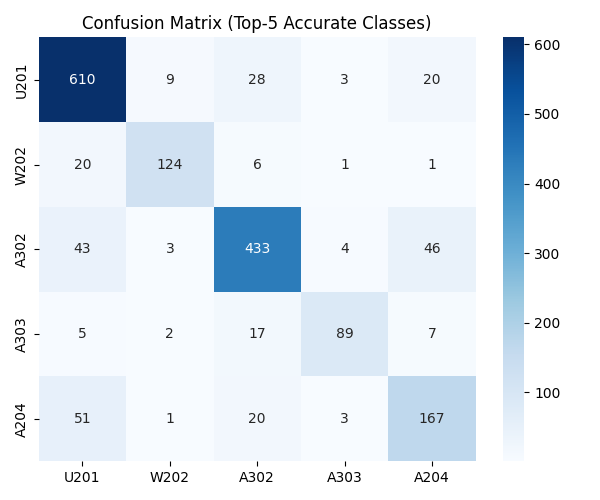
Task: Choose the cell with value 43
Action: [x=83, y=249]
